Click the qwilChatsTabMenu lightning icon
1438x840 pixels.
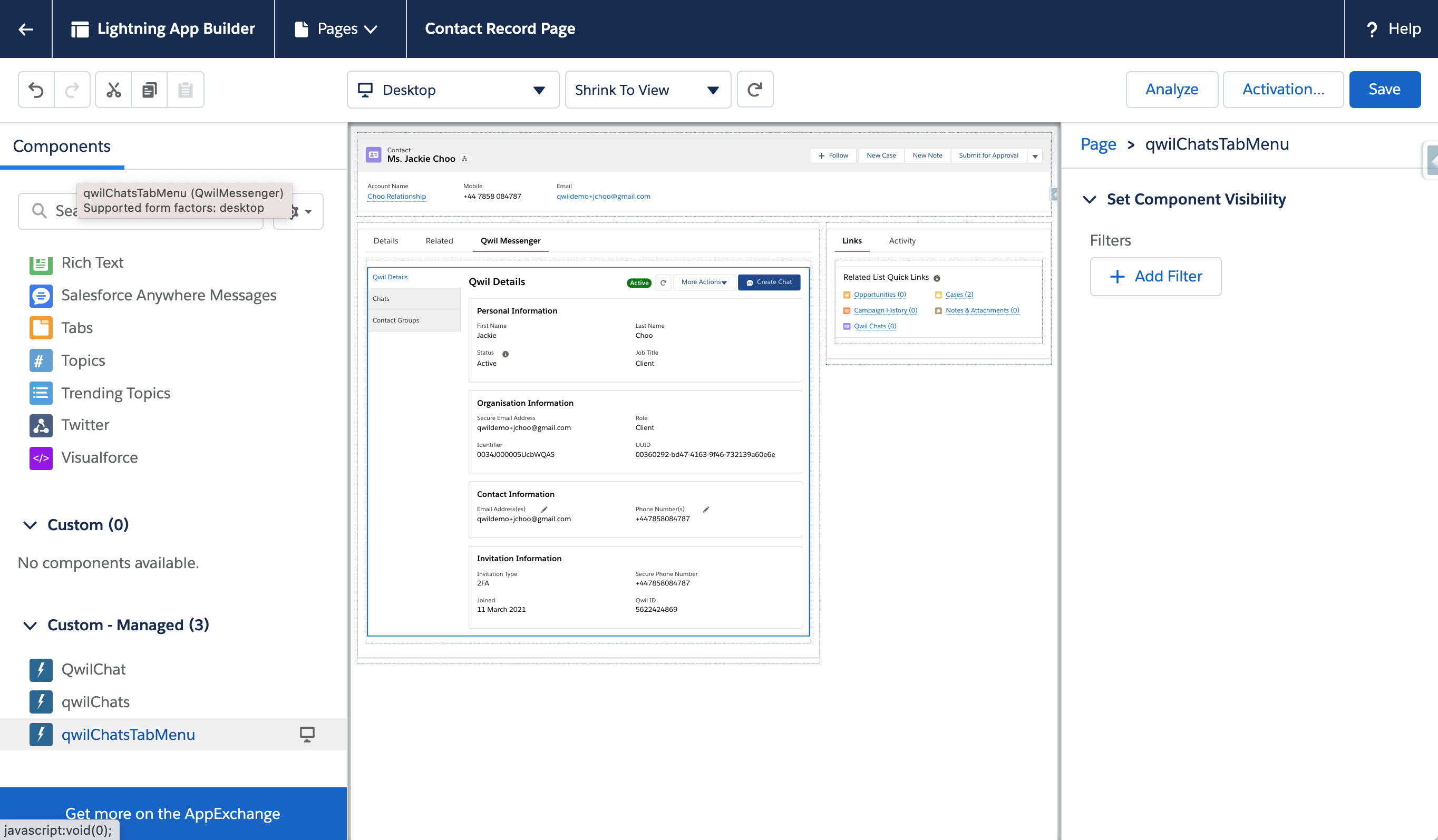(x=41, y=735)
